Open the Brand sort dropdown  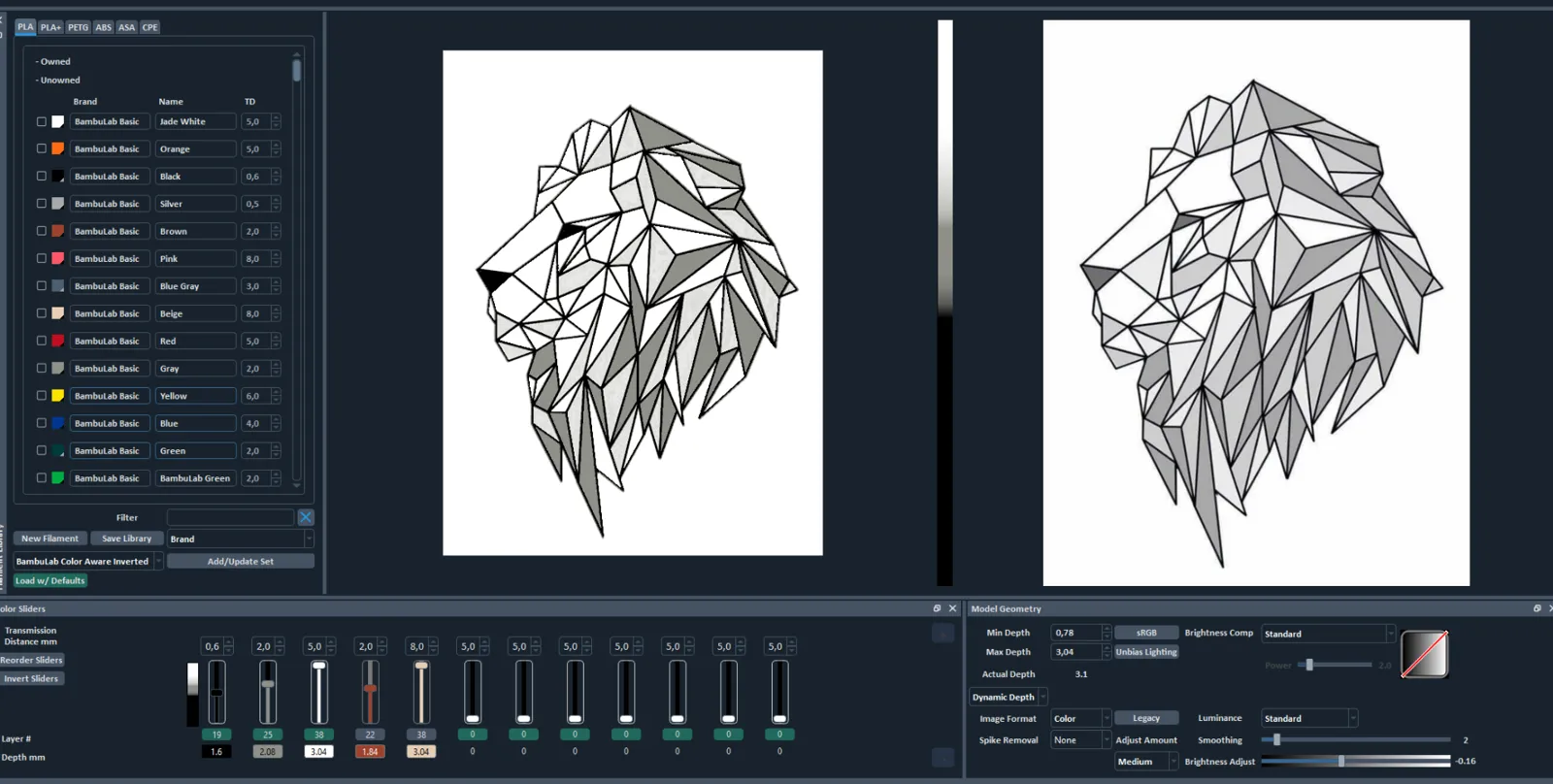click(241, 539)
